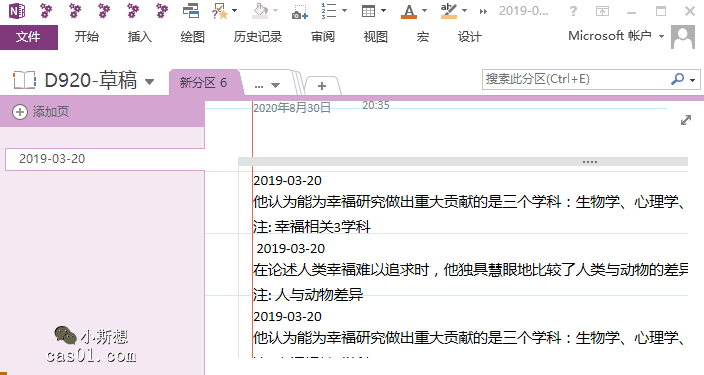Show hidden section tabs with ... dropdown

(267, 85)
